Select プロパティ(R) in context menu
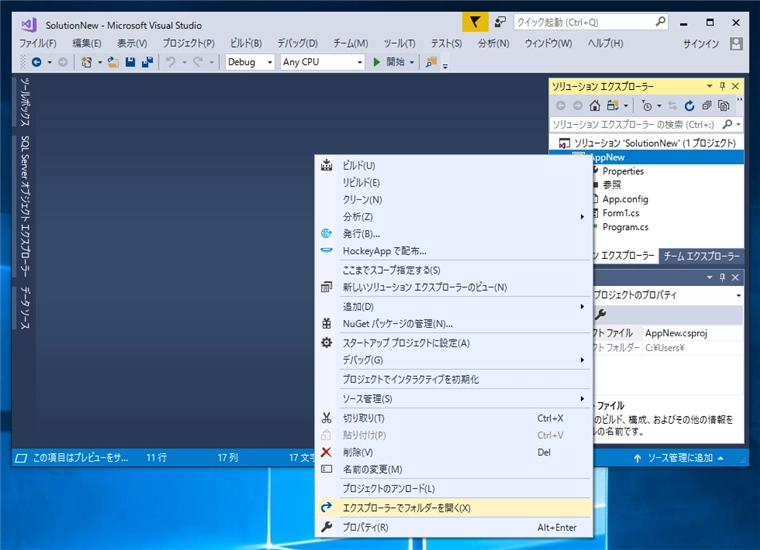Viewport: 760px width, 550px height. click(x=454, y=527)
